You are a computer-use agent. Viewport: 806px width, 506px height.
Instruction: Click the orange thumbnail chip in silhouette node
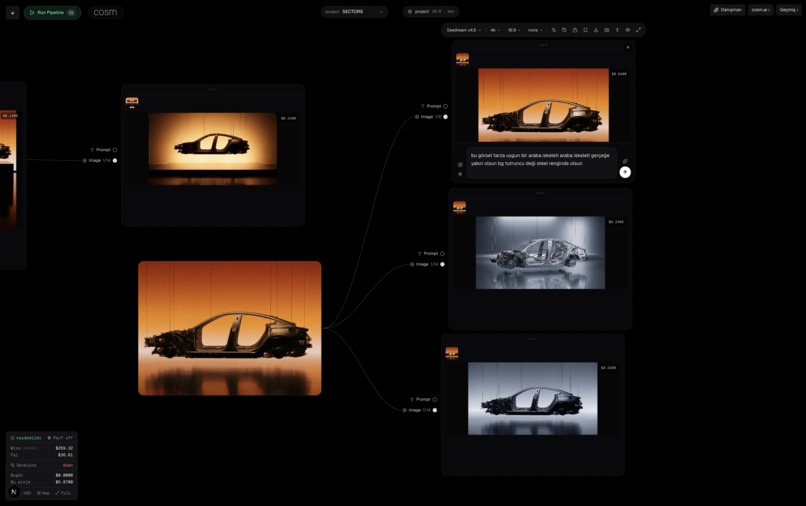click(x=132, y=102)
